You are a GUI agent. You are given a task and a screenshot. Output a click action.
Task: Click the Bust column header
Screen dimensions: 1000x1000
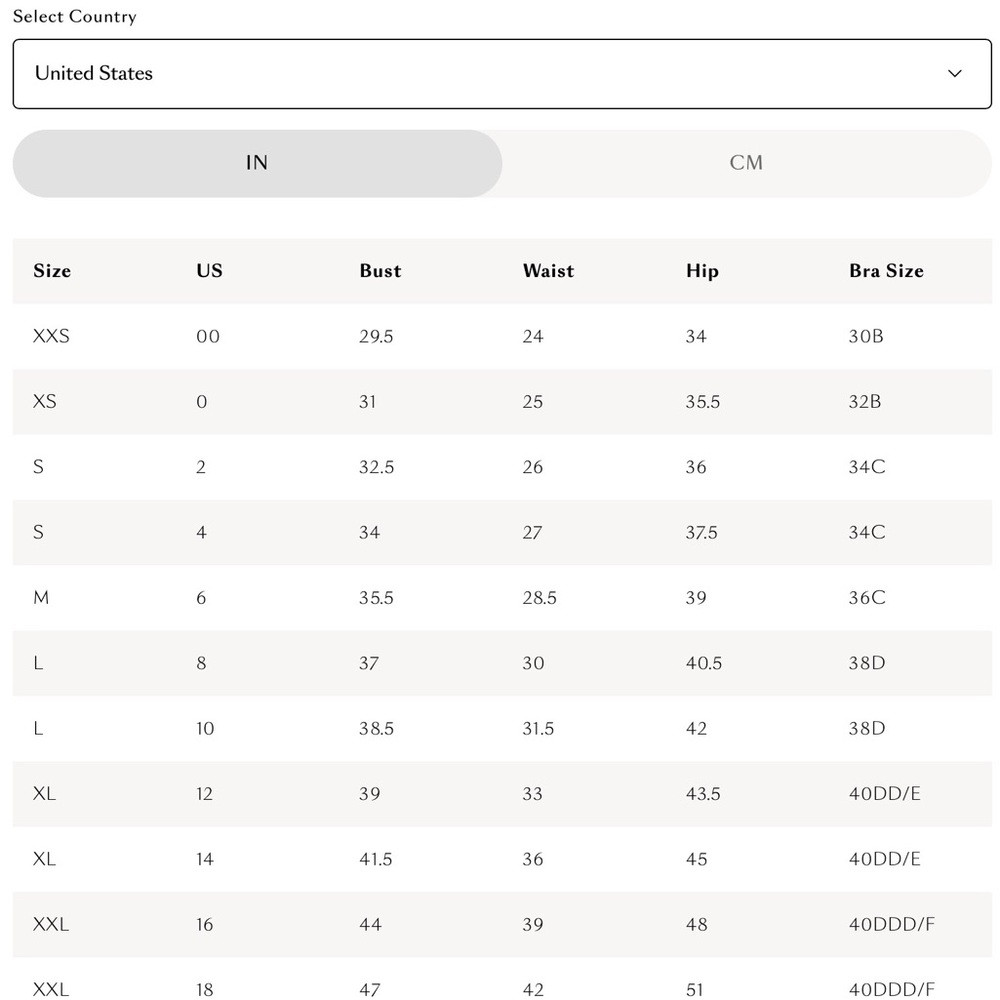click(x=380, y=271)
